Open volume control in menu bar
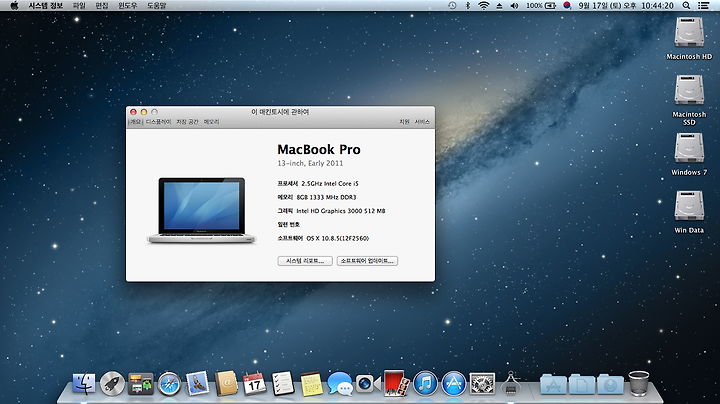 click(514, 6)
